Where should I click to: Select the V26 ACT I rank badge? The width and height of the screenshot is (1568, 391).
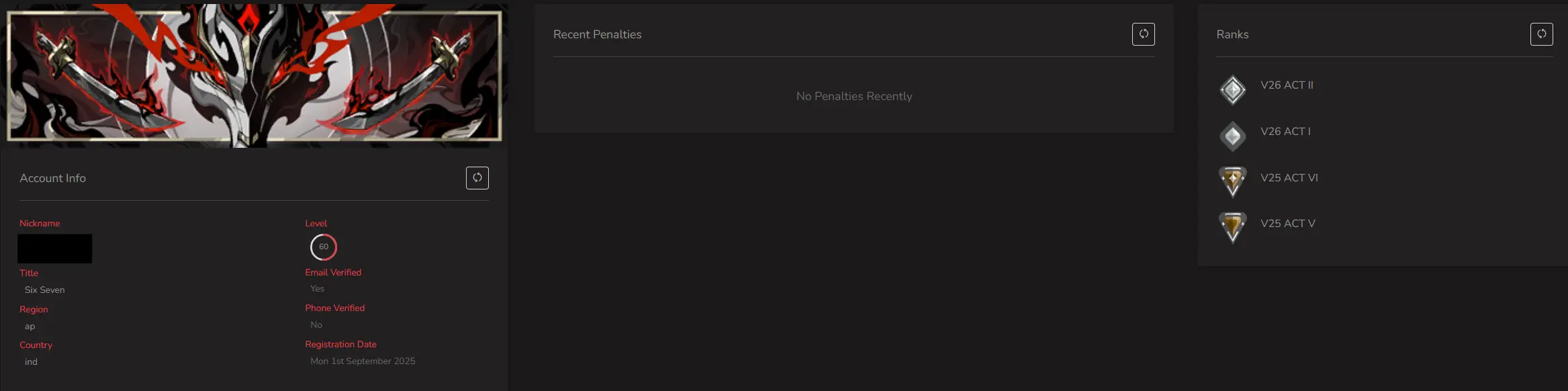tap(1232, 136)
